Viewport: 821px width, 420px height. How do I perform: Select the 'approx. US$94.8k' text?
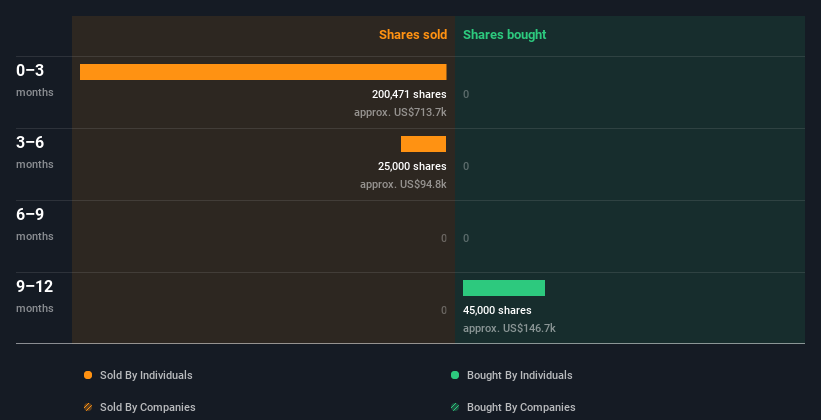403,184
